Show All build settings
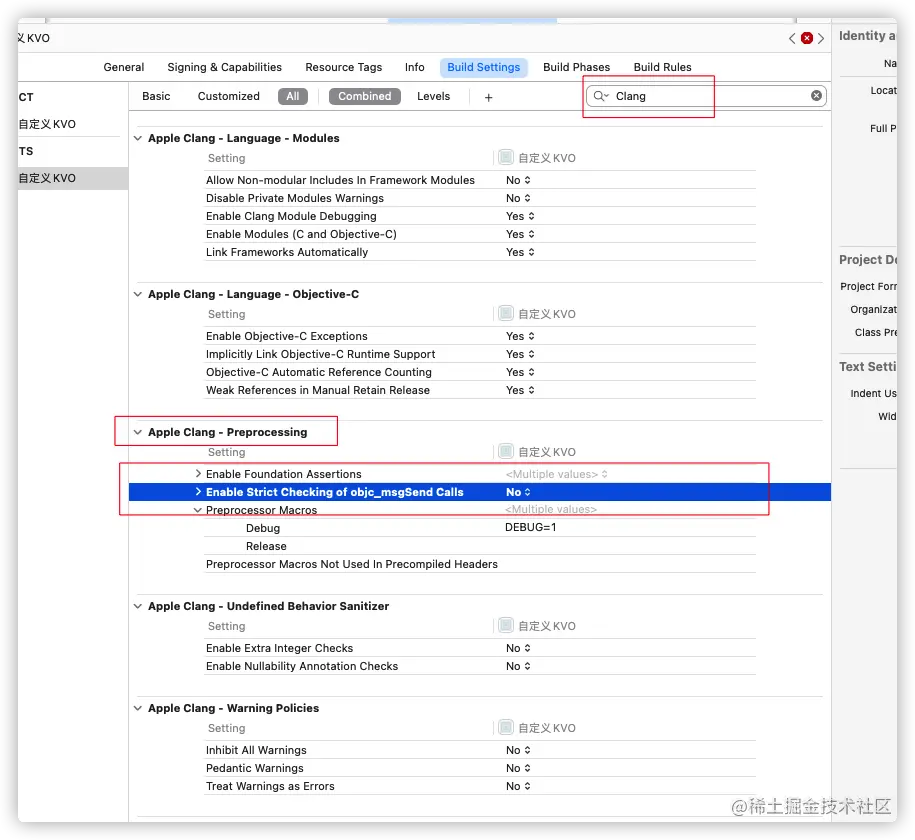This screenshot has height=840, width=915. coord(293,96)
